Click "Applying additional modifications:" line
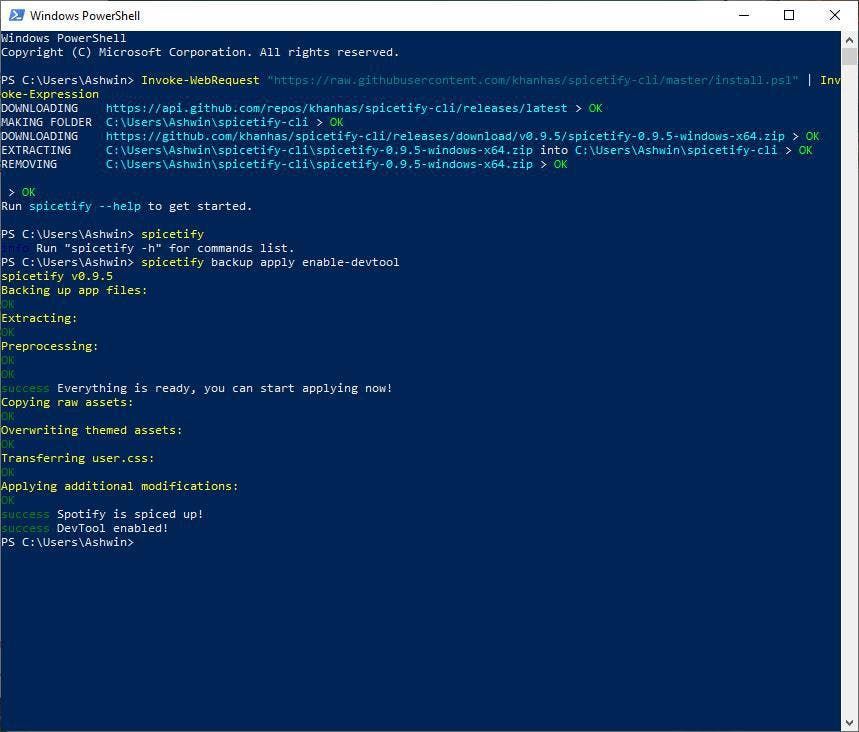Image resolution: width=859 pixels, height=732 pixels. click(x=120, y=486)
